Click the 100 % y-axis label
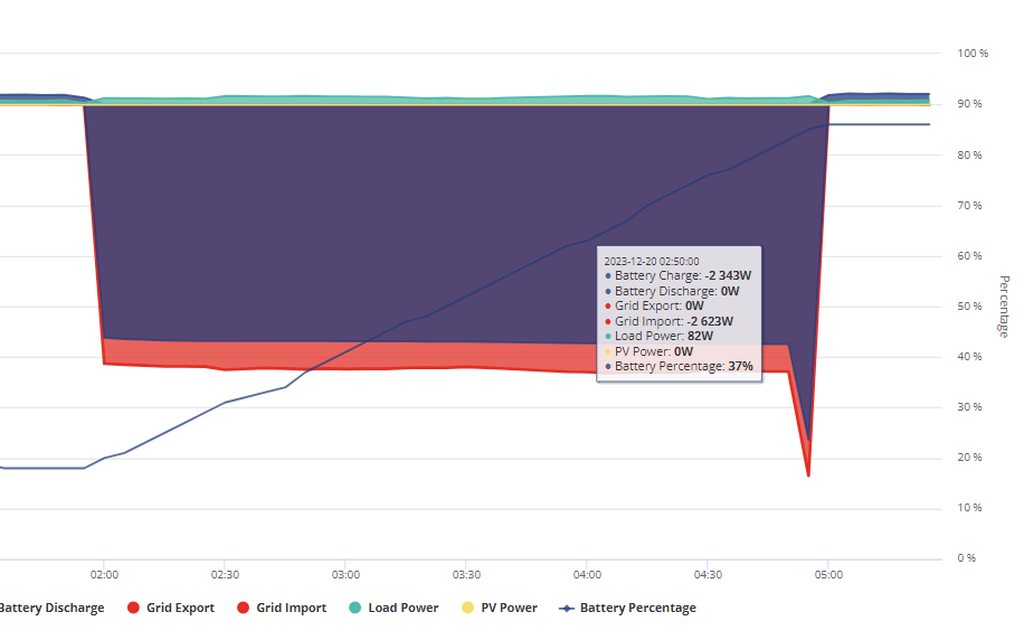 [x=972, y=53]
